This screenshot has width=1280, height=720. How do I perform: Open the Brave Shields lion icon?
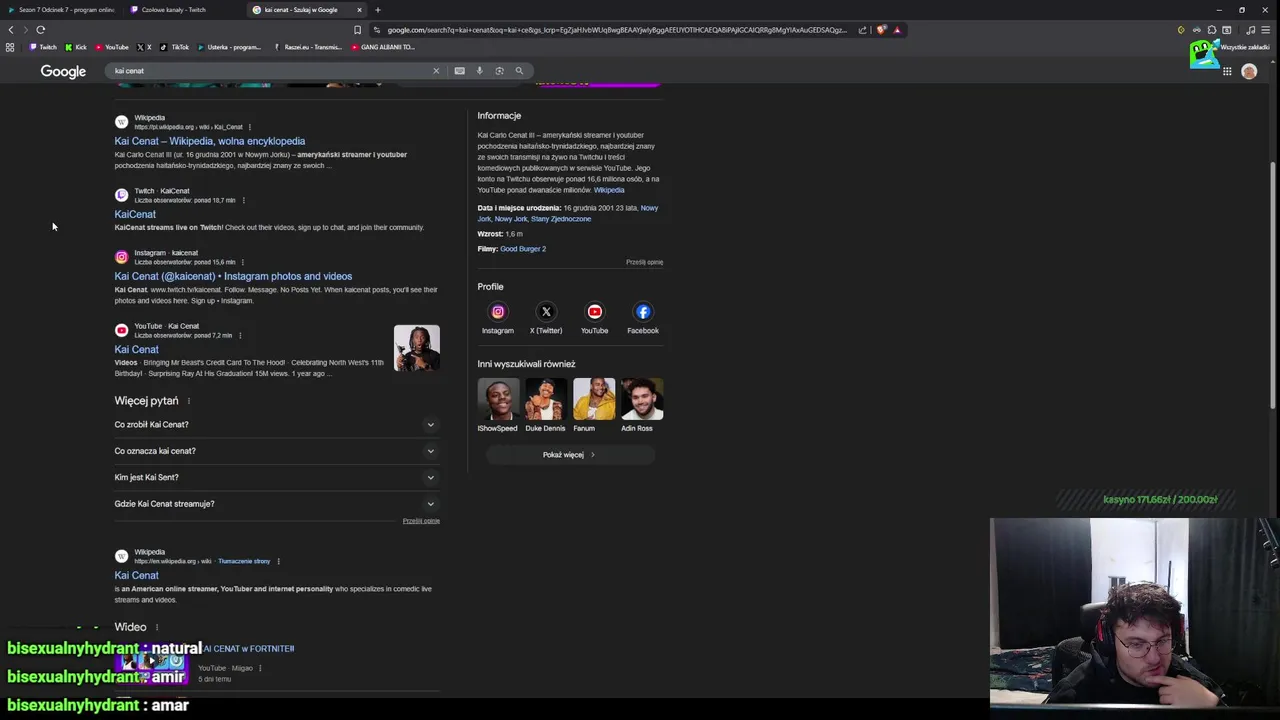pyautogui.click(x=881, y=30)
